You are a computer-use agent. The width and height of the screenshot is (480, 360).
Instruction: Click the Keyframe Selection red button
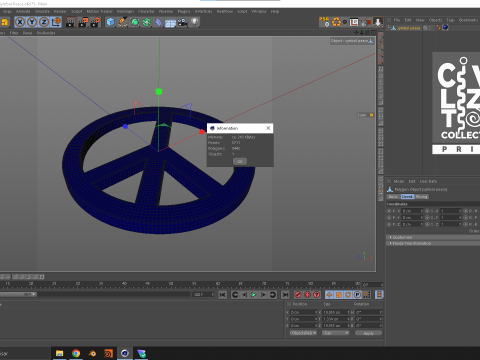(317, 295)
